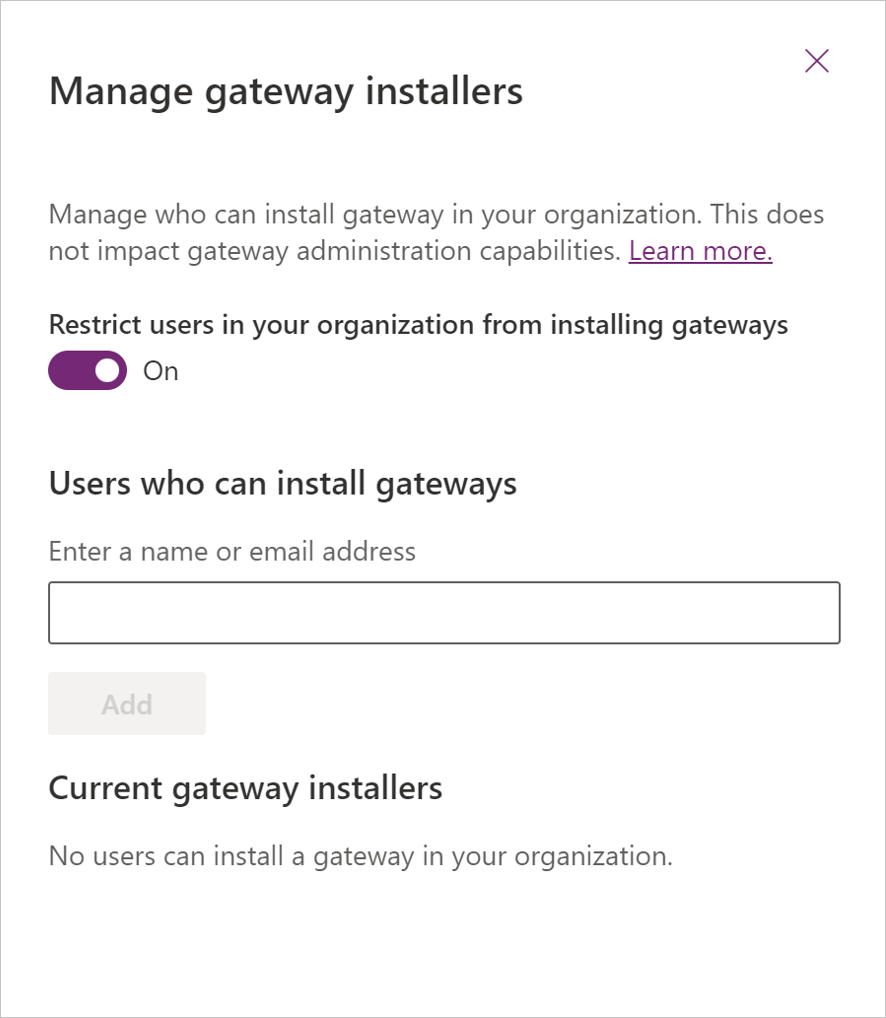Click the Users who can install gateways heading
This screenshot has width=886, height=1018.
(x=282, y=483)
